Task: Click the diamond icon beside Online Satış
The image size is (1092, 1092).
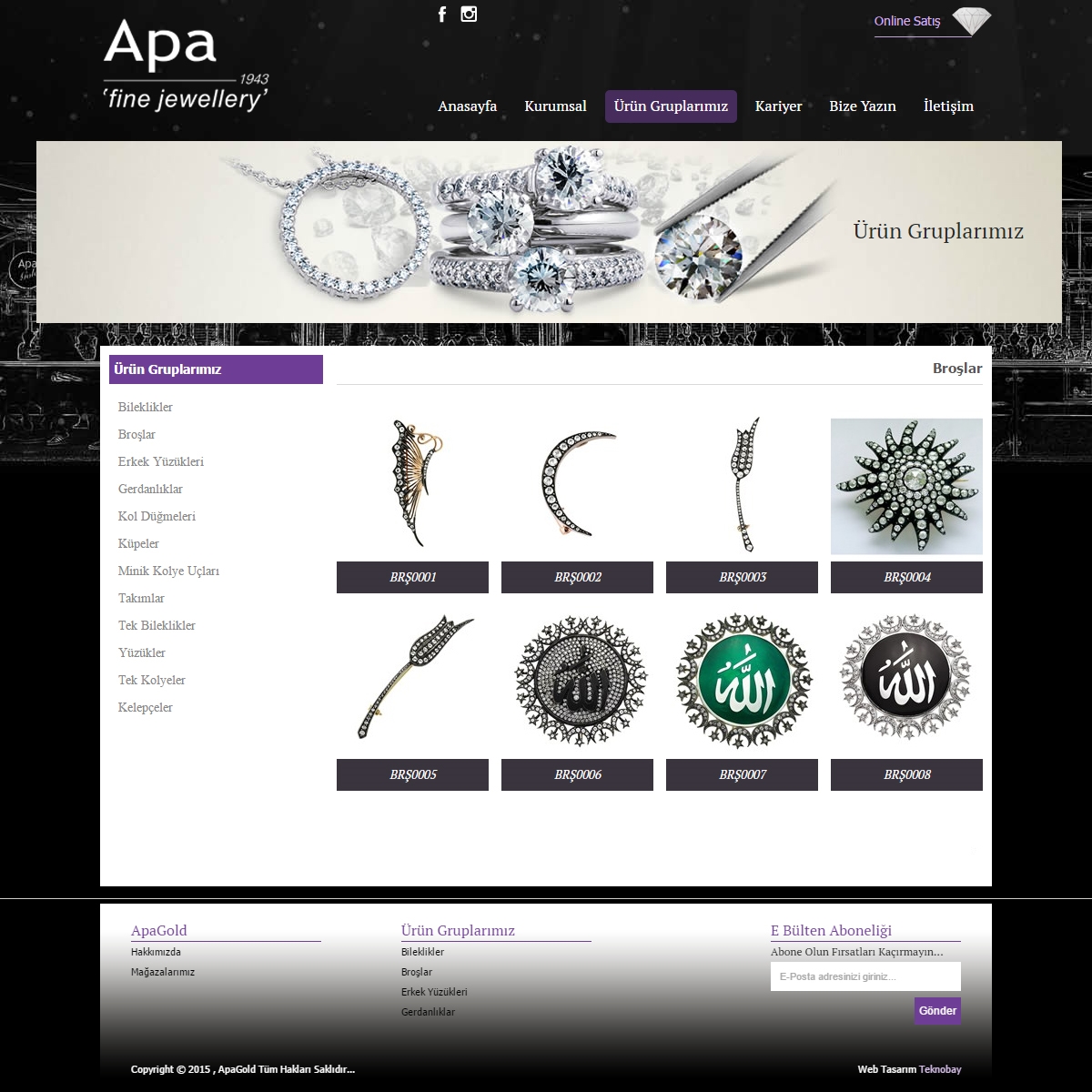Action: pos(972,21)
